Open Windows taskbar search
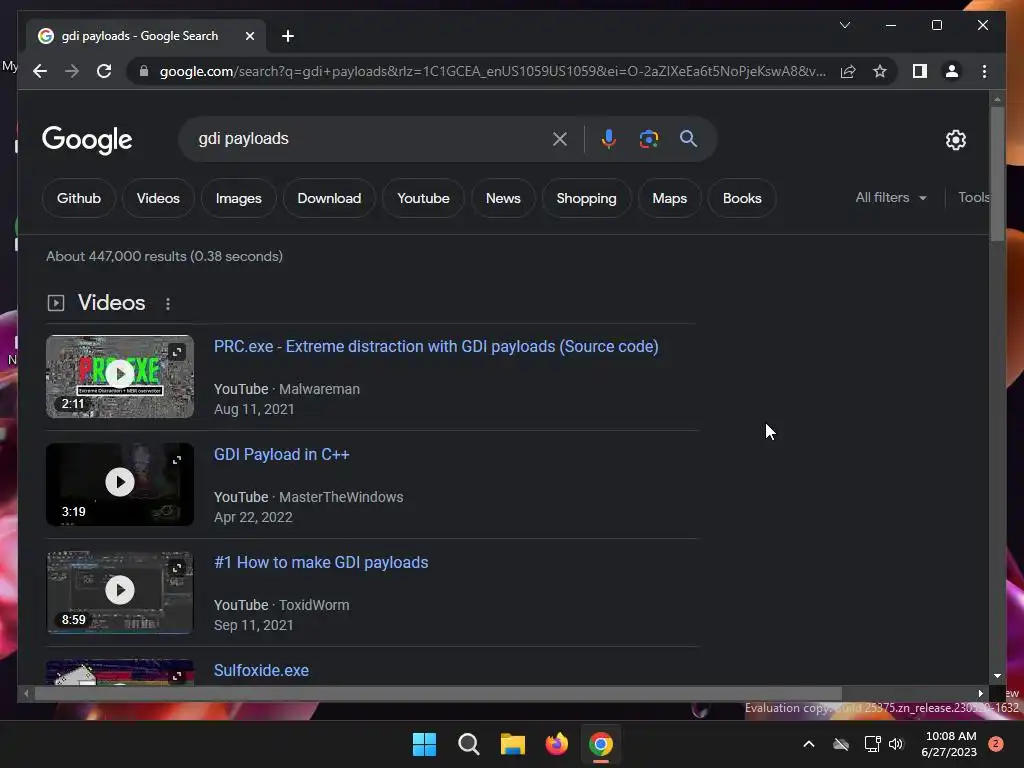The width and height of the screenshot is (1024, 768). click(x=468, y=744)
